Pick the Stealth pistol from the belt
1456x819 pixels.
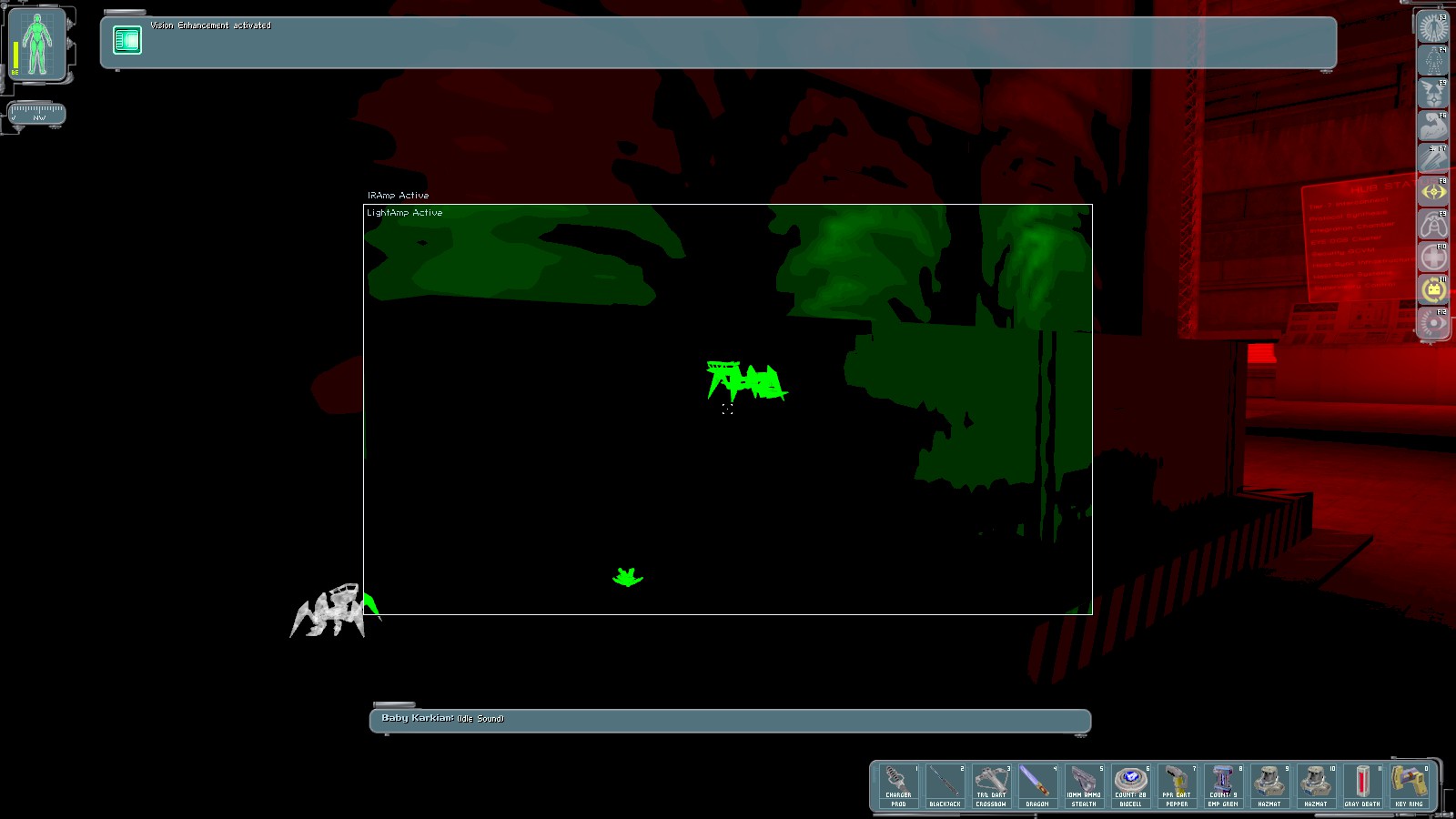pos(1085,786)
